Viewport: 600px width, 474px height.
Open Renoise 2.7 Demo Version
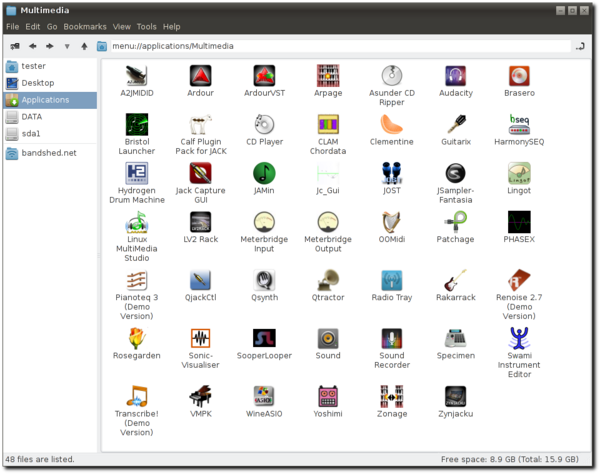tap(519, 280)
